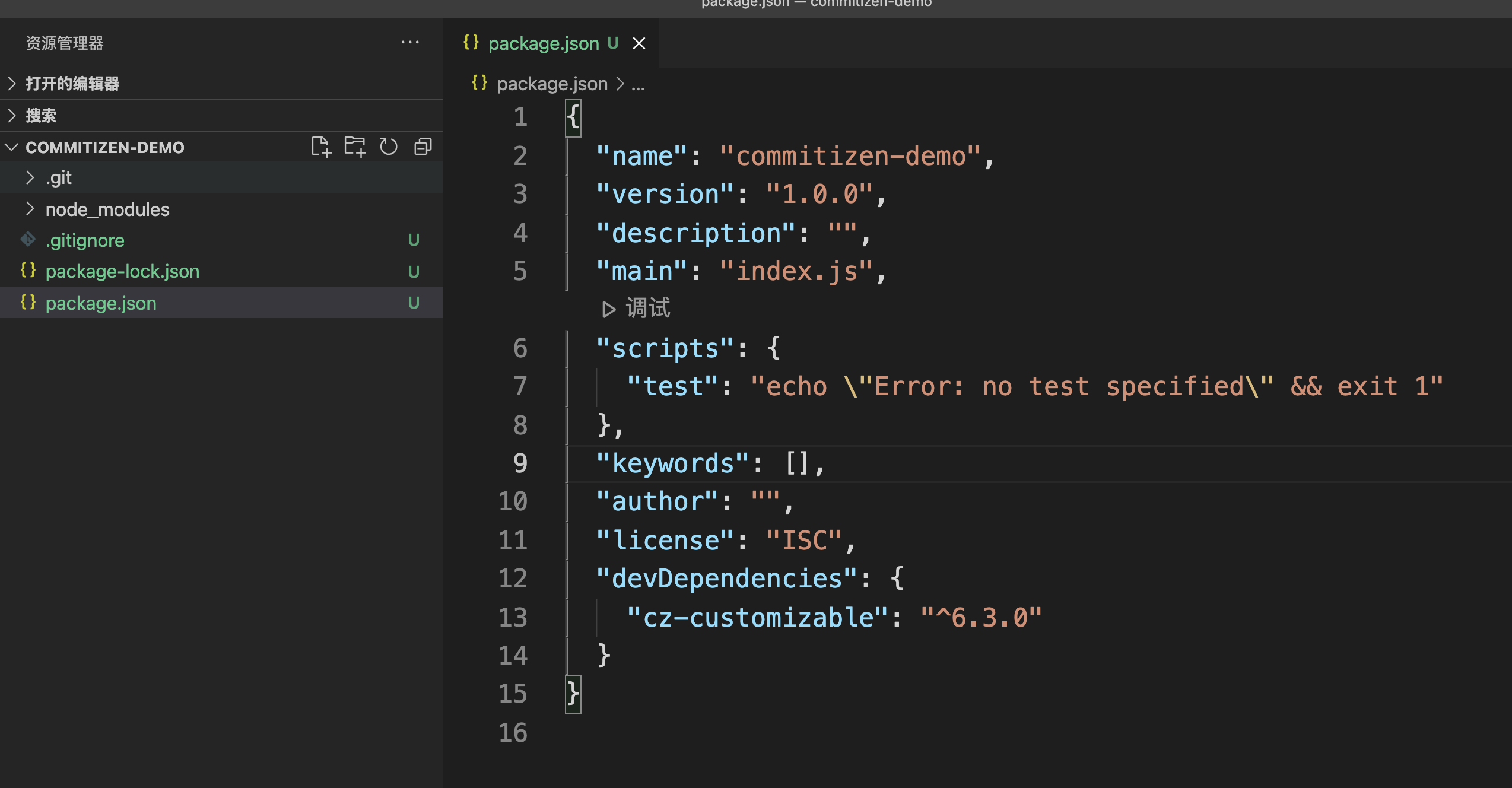
Task: Click the "test" key on line 7
Action: pyautogui.click(x=672, y=386)
